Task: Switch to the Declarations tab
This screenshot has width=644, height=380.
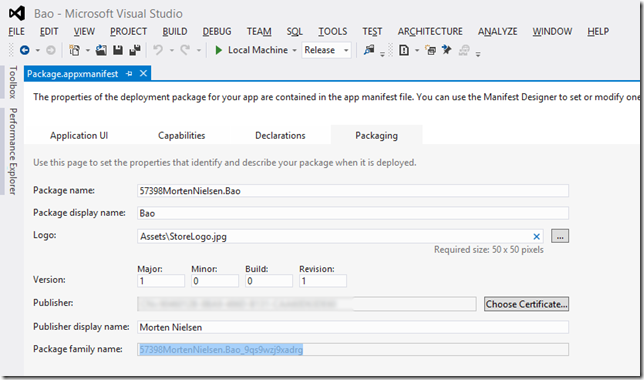Action: [280, 135]
